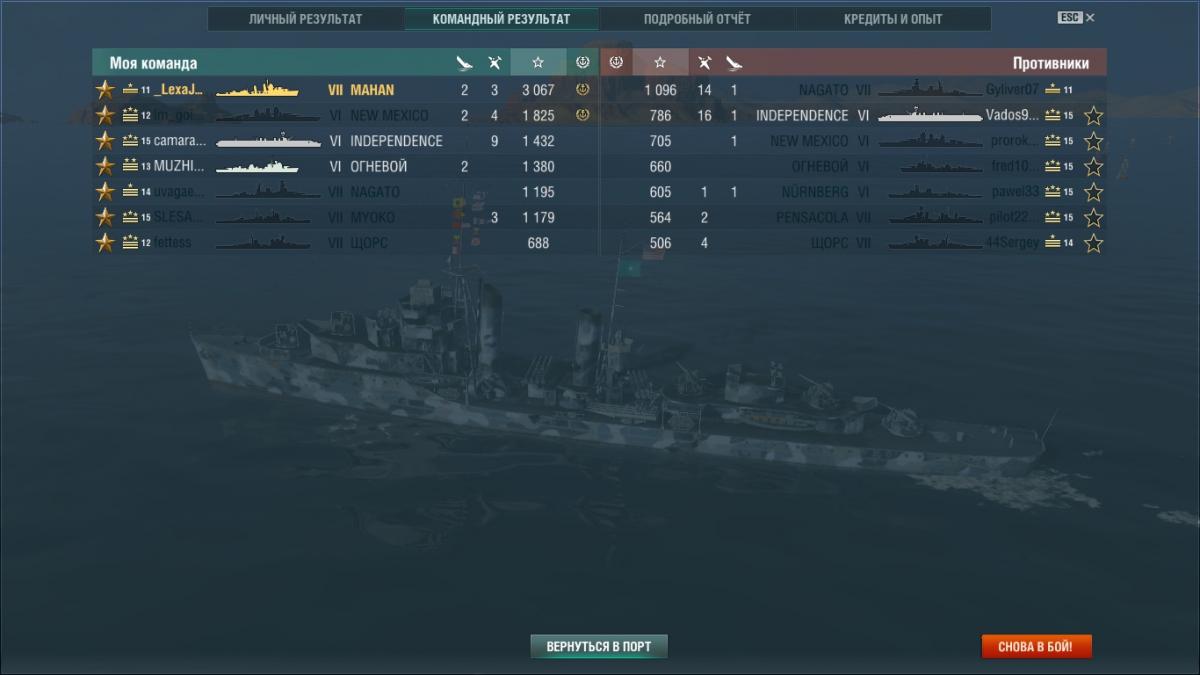Click my team's achievements anchor column icon

tap(583, 63)
